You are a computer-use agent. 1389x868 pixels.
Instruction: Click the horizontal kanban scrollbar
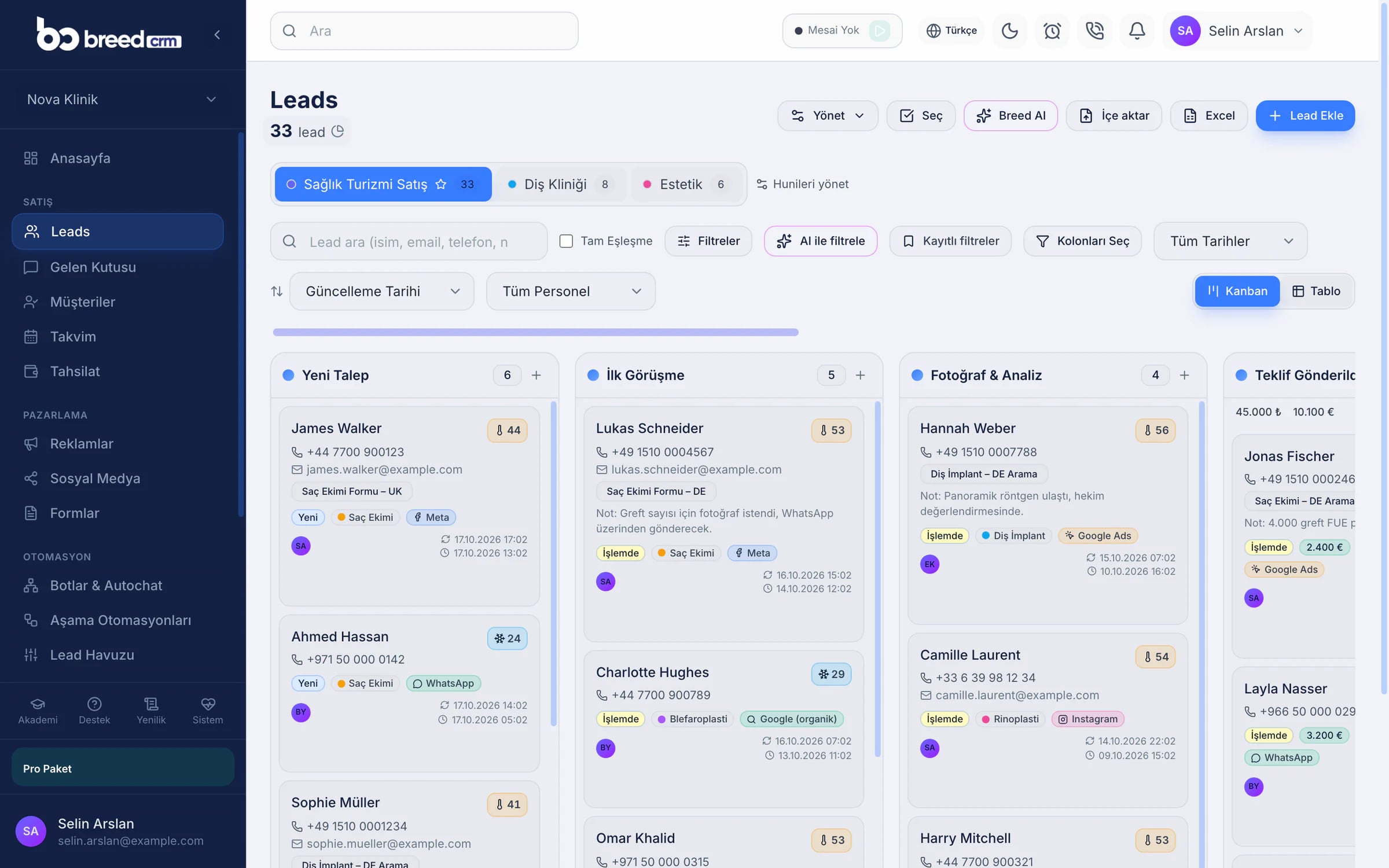[x=535, y=332]
